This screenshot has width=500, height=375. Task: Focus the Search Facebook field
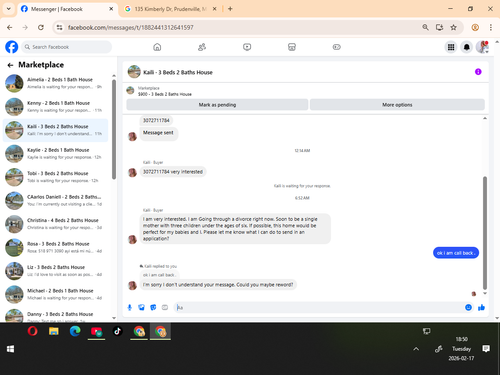pos(67,47)
